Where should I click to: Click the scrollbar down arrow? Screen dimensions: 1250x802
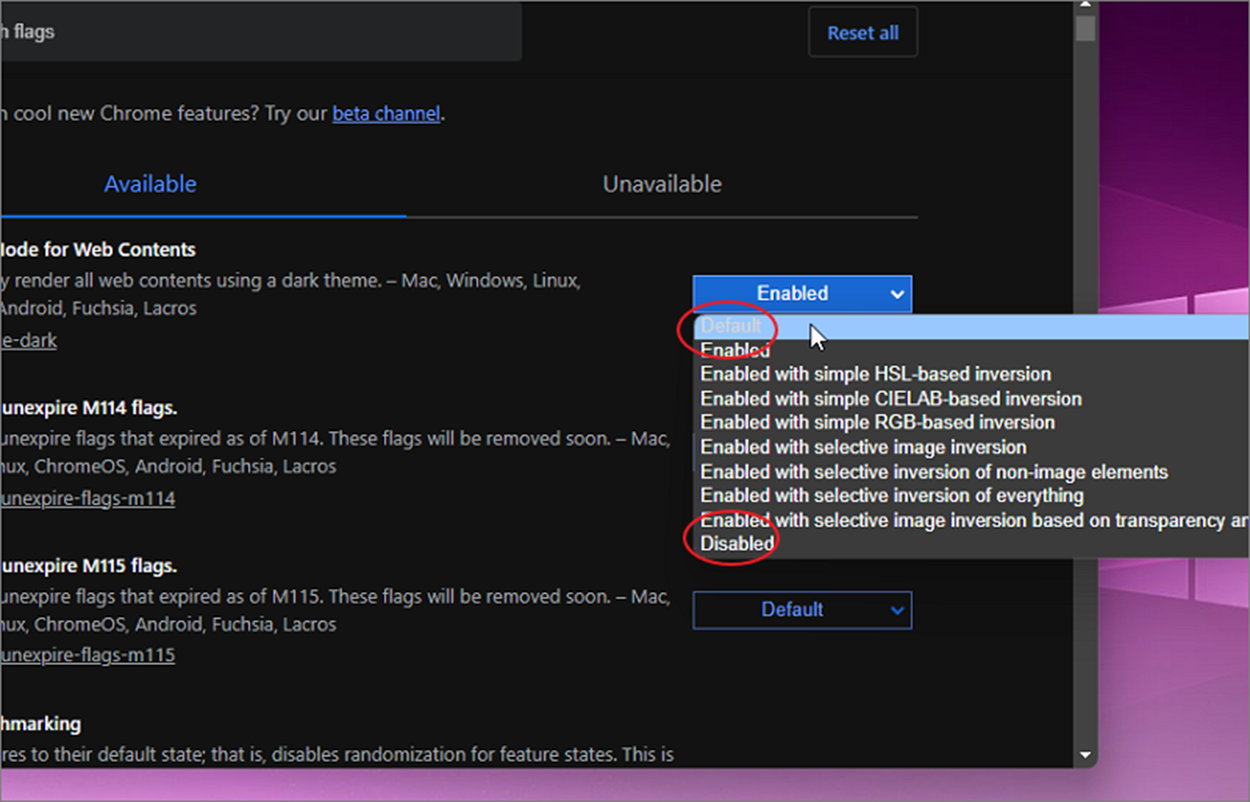[1085, 755]
